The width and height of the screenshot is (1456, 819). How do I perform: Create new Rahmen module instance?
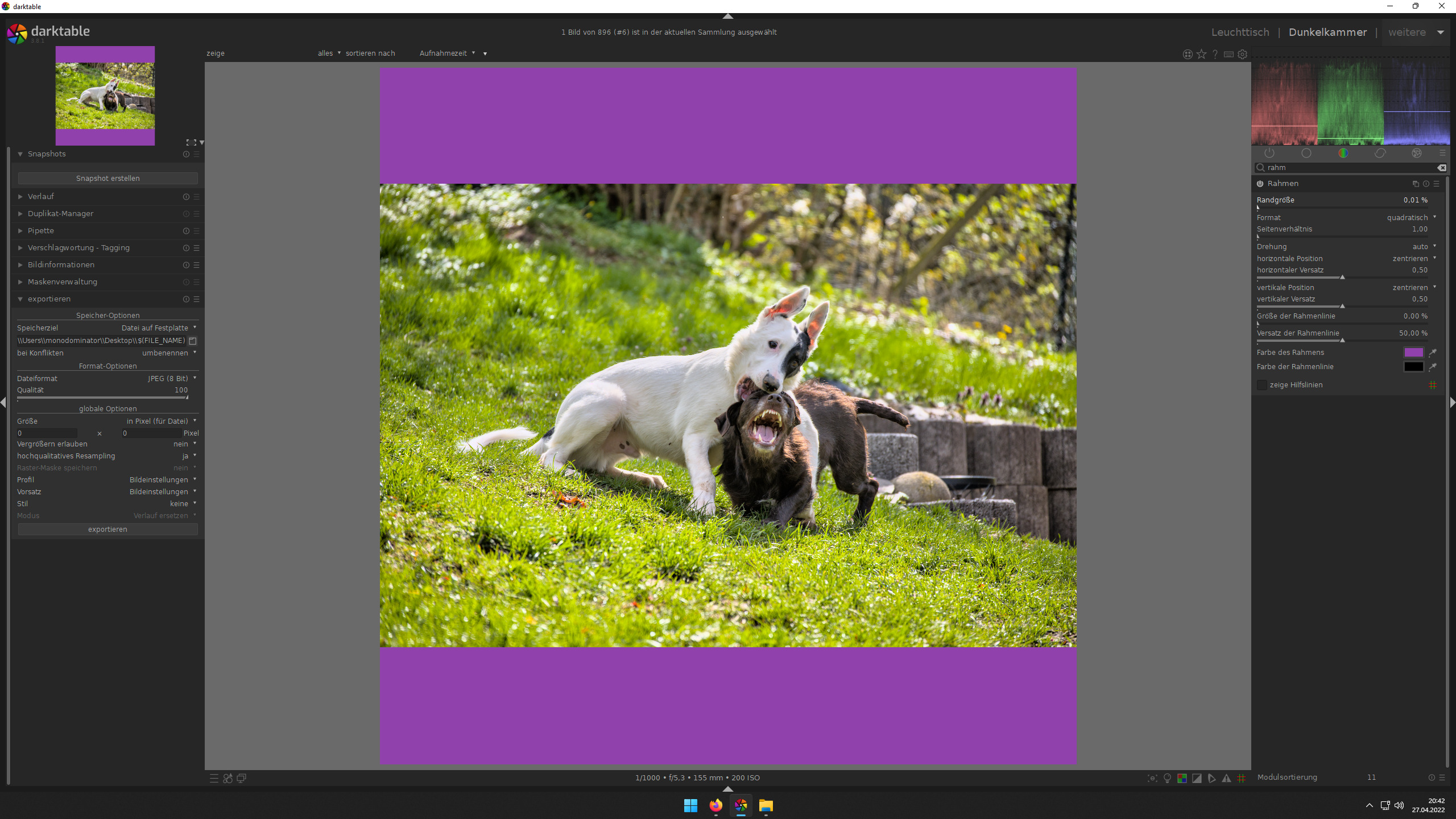pos(1416,184)
